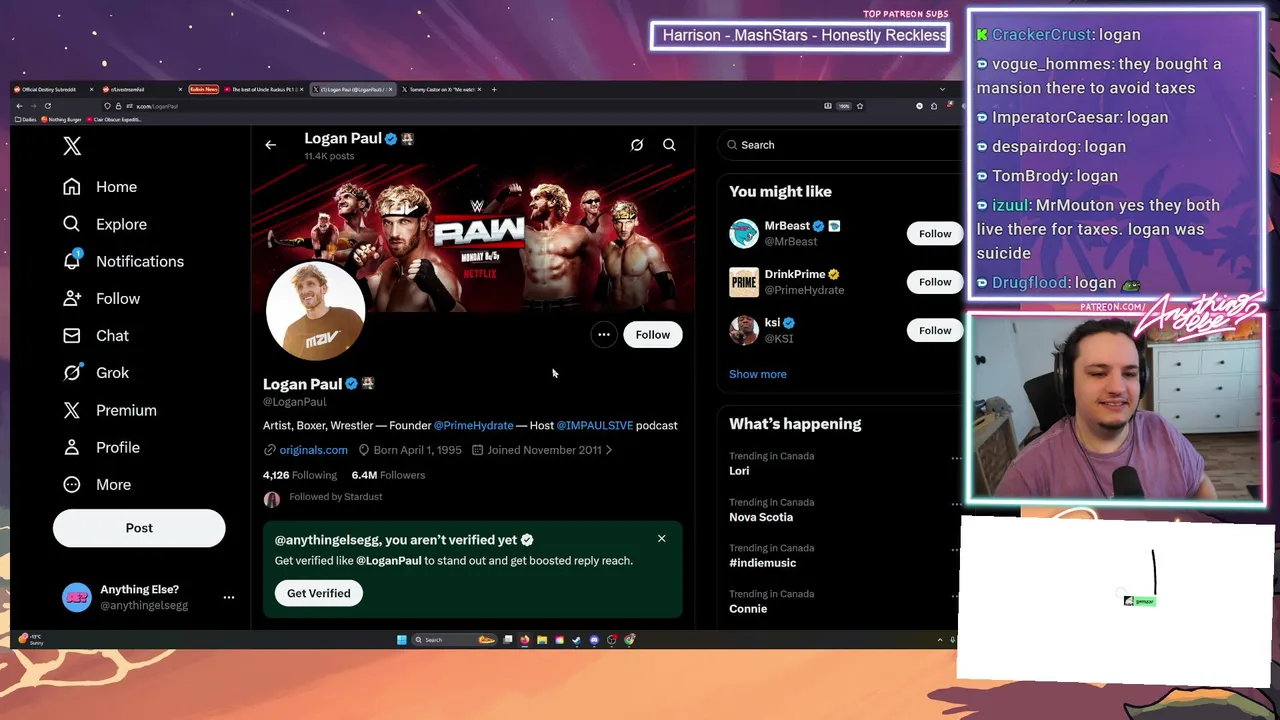The width and height of the screenshot is (1280, 720).
Task: Click the browser back button
Action: coord(19,106)
